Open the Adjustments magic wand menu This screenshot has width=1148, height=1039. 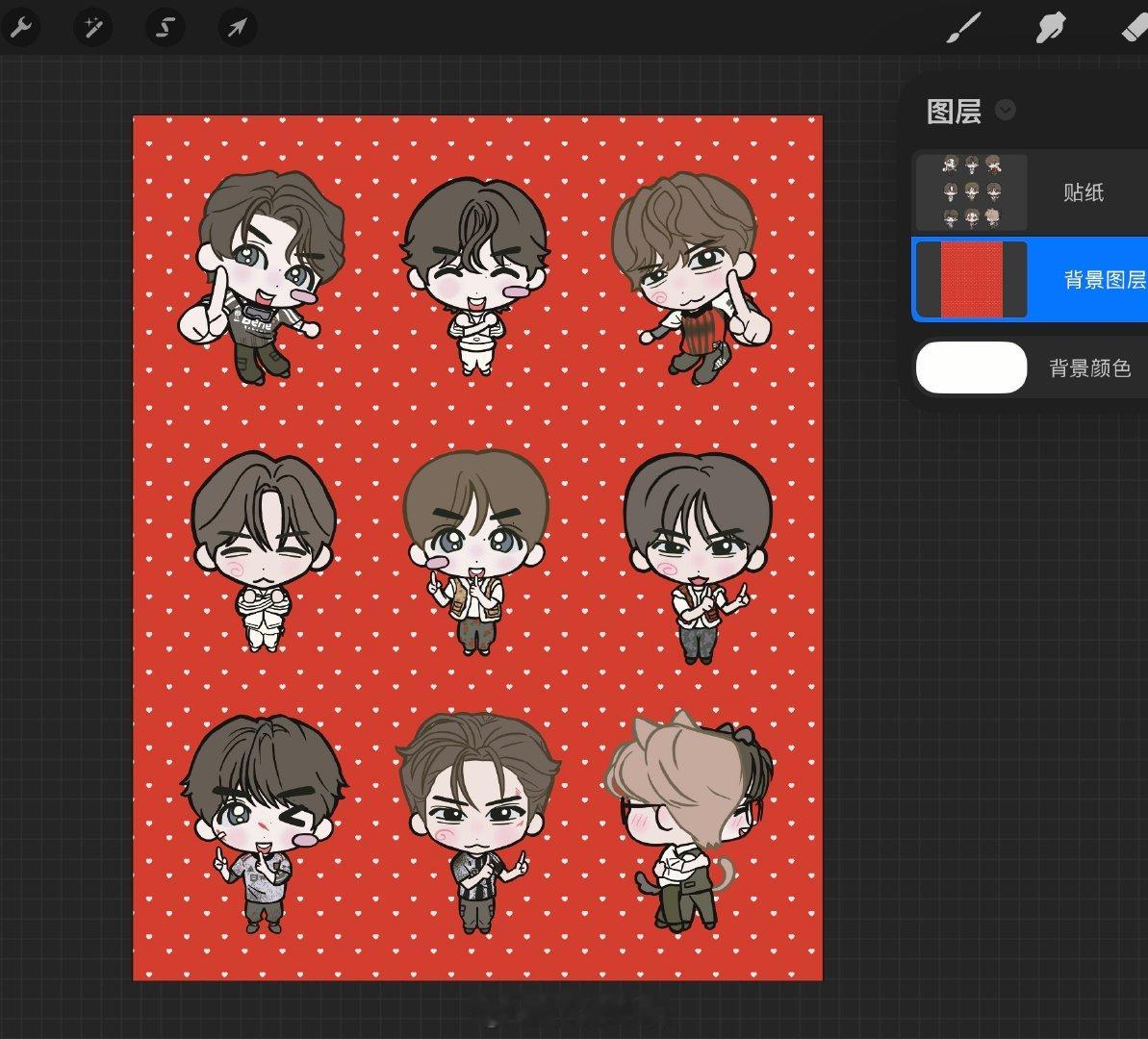tap(92, 28)
